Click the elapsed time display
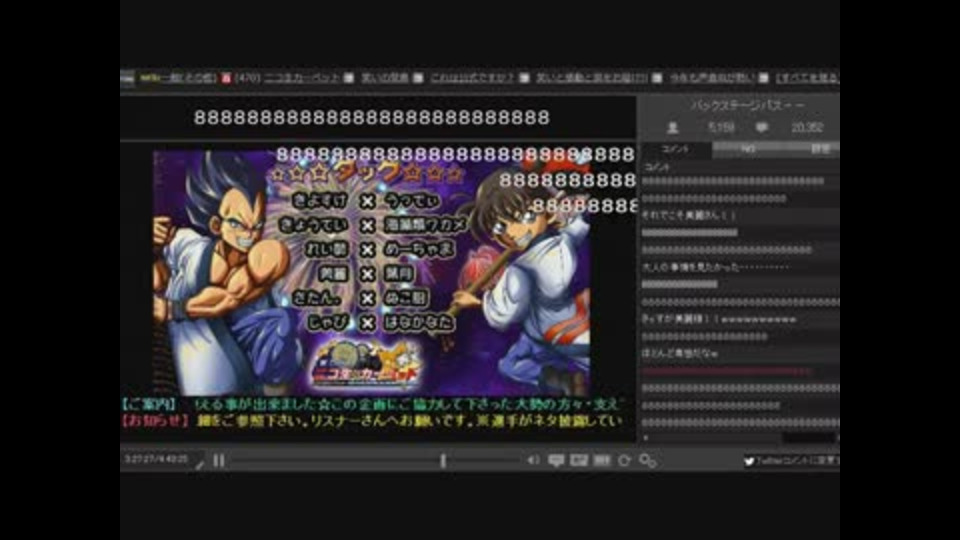960x540 pixels. 156,459
